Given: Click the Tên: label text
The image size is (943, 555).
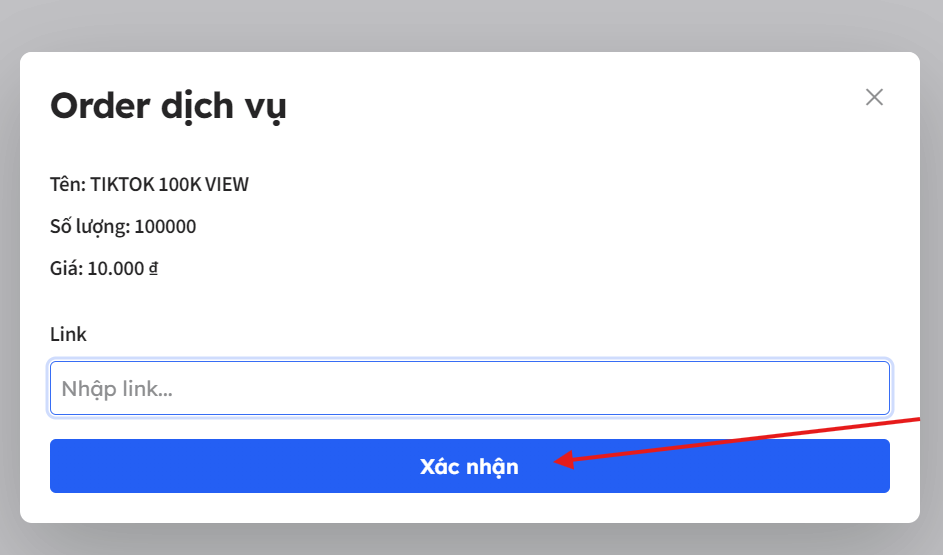Looking at the screenshot, I should (x=68, y=184).
